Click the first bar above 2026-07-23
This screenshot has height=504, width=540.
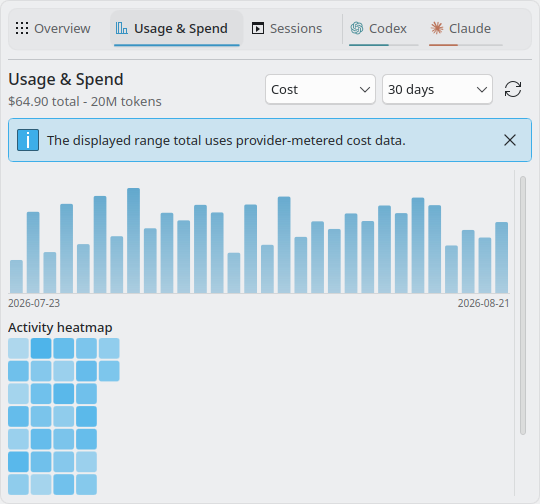tap(17, 277)
